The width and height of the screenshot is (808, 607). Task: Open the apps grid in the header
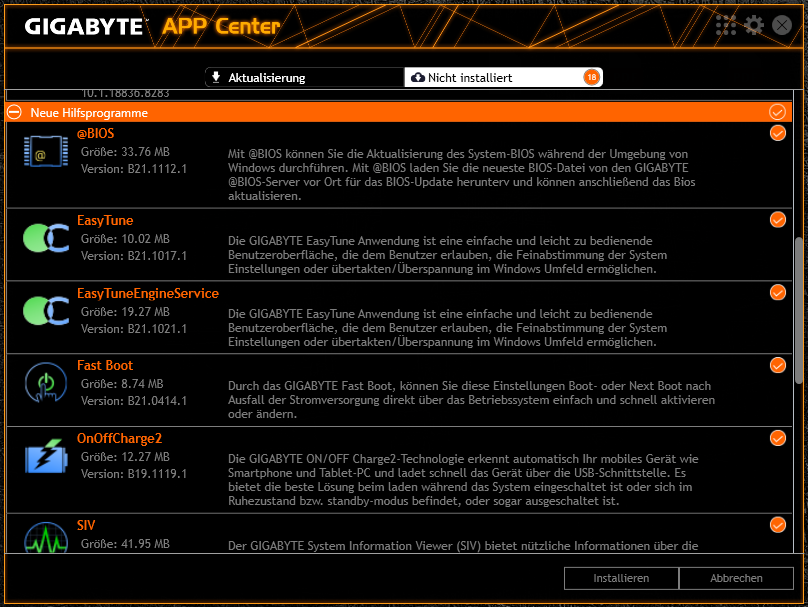tap(726, 25)
